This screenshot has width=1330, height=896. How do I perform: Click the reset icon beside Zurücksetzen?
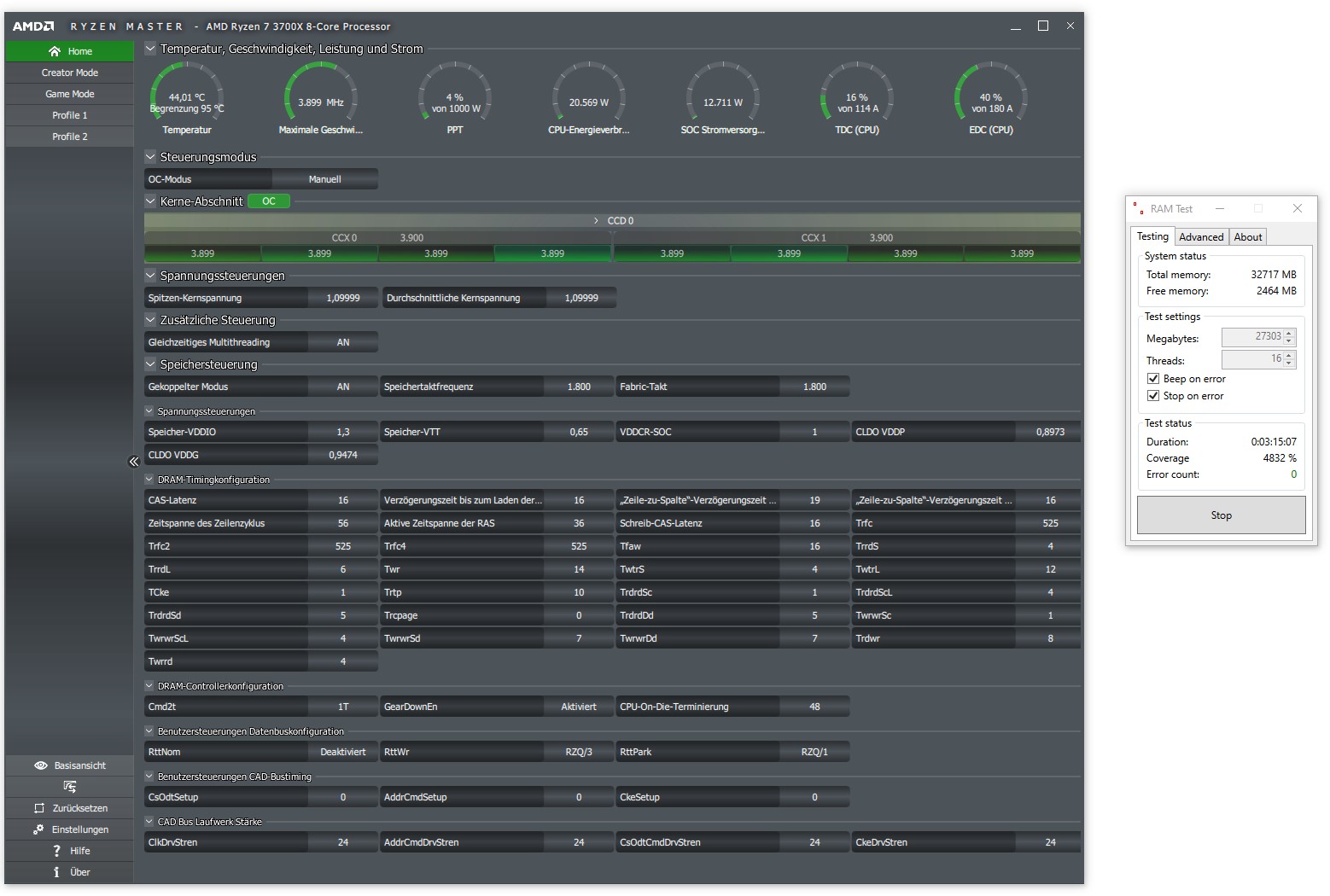[39, 808]
